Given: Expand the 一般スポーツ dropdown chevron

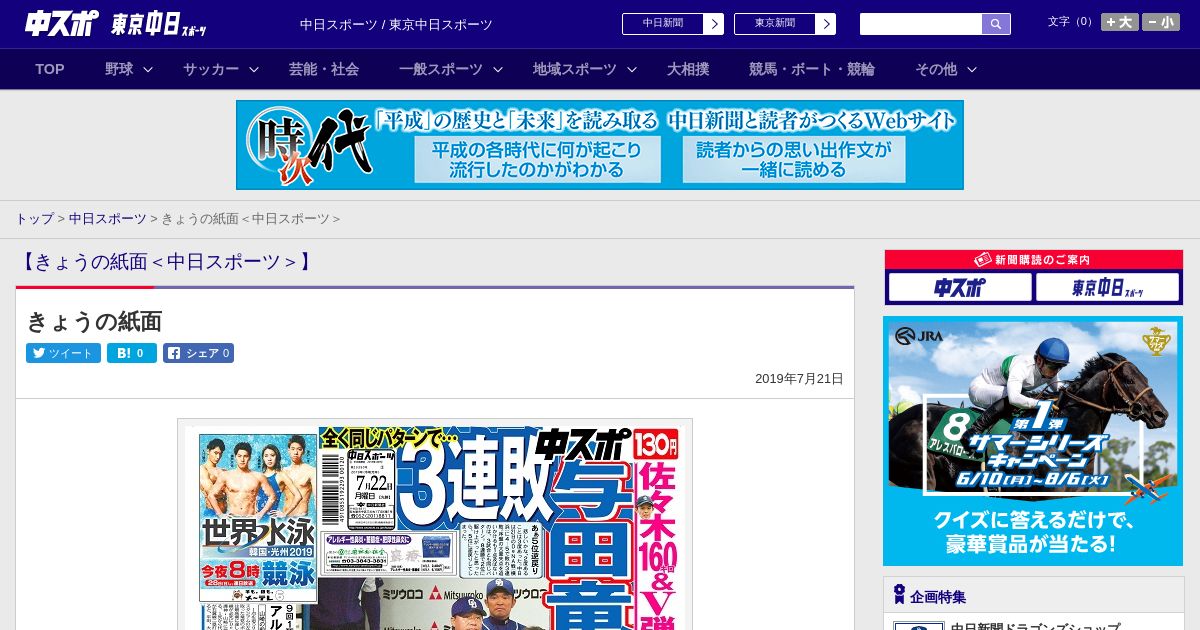Looking at the screenshot, I should coord(498,70).
